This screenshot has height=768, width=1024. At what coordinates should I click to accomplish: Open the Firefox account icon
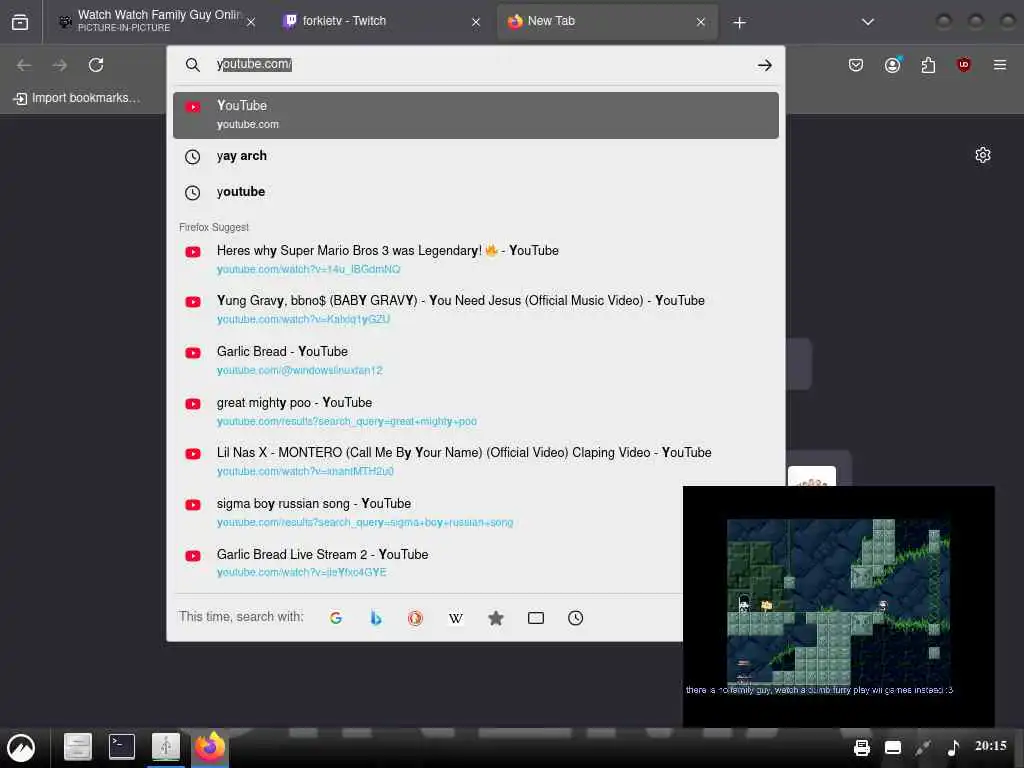click(893, 65)
